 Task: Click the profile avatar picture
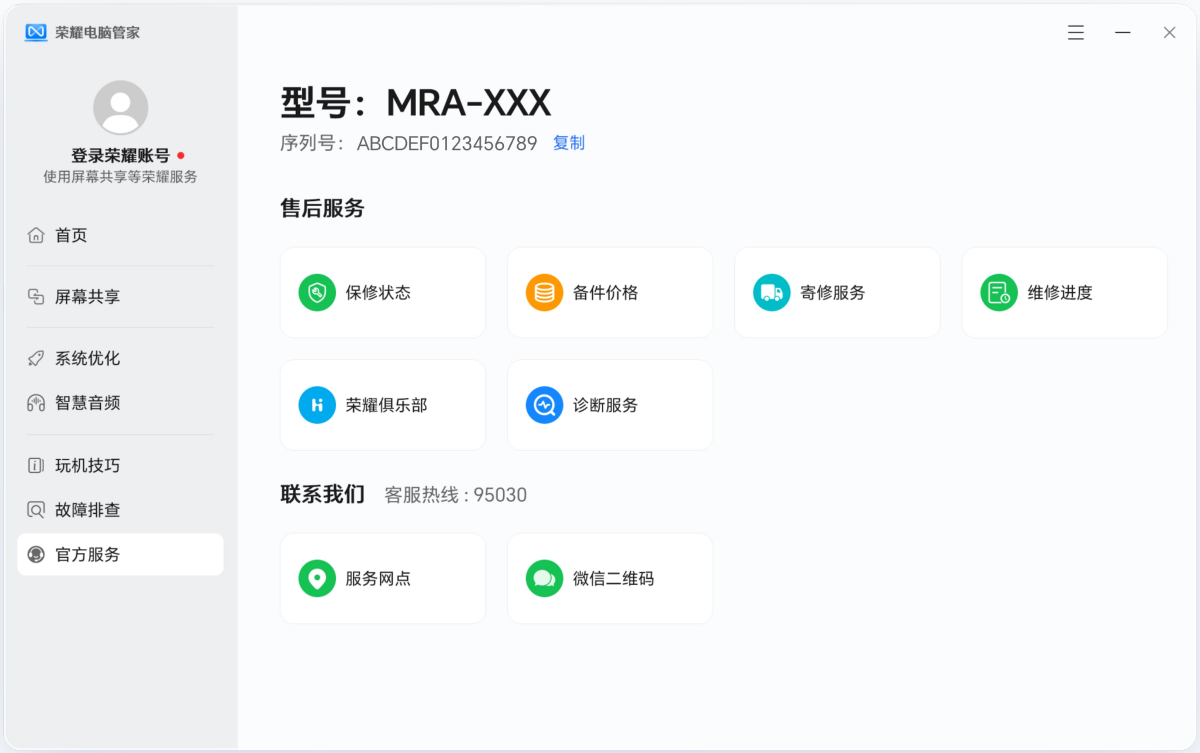click(x=120, y=108)
